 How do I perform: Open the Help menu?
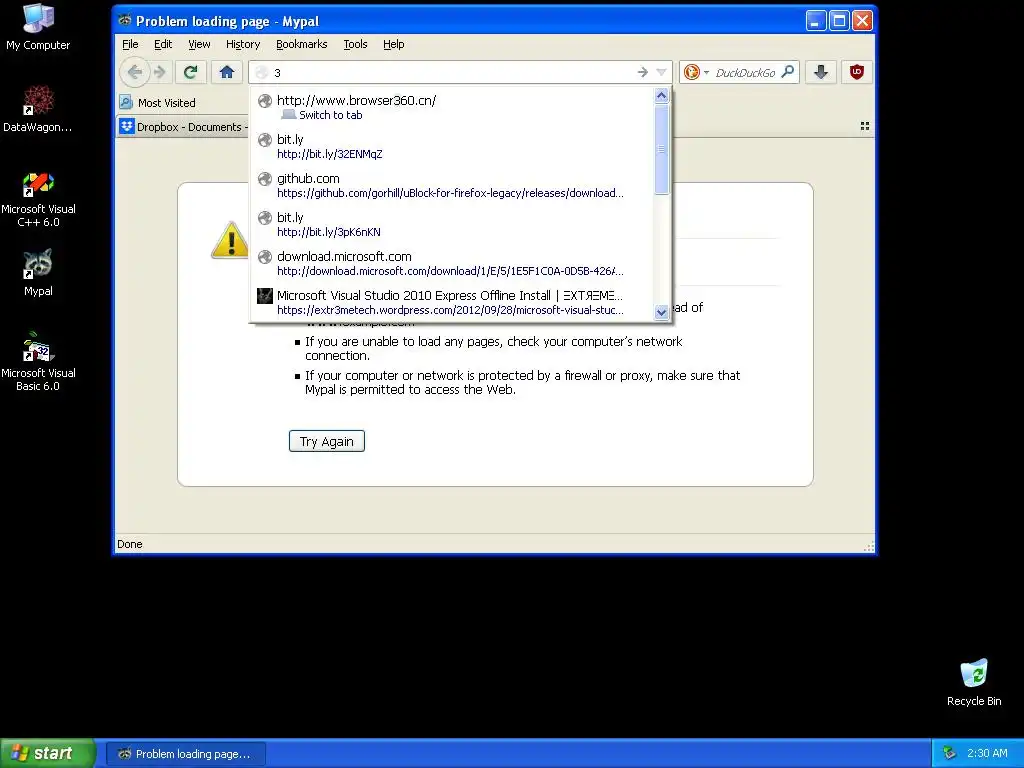393,44
